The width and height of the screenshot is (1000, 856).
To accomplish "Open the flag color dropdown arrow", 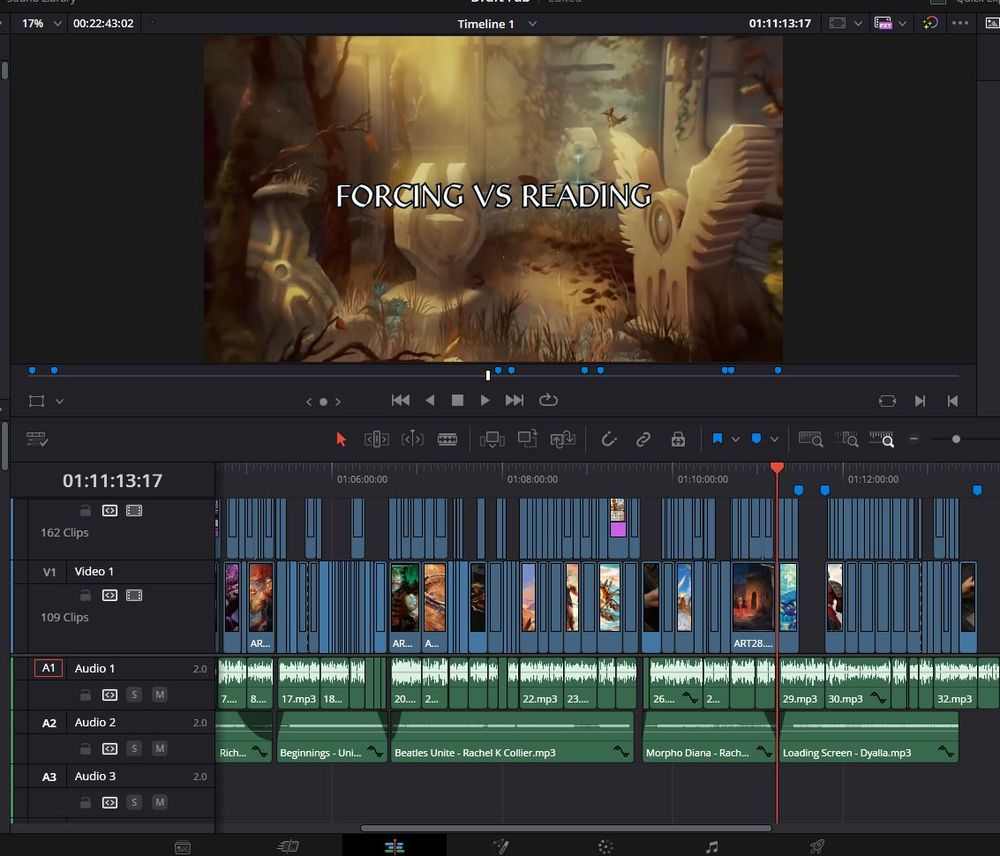I will click(x=735, y=439).
